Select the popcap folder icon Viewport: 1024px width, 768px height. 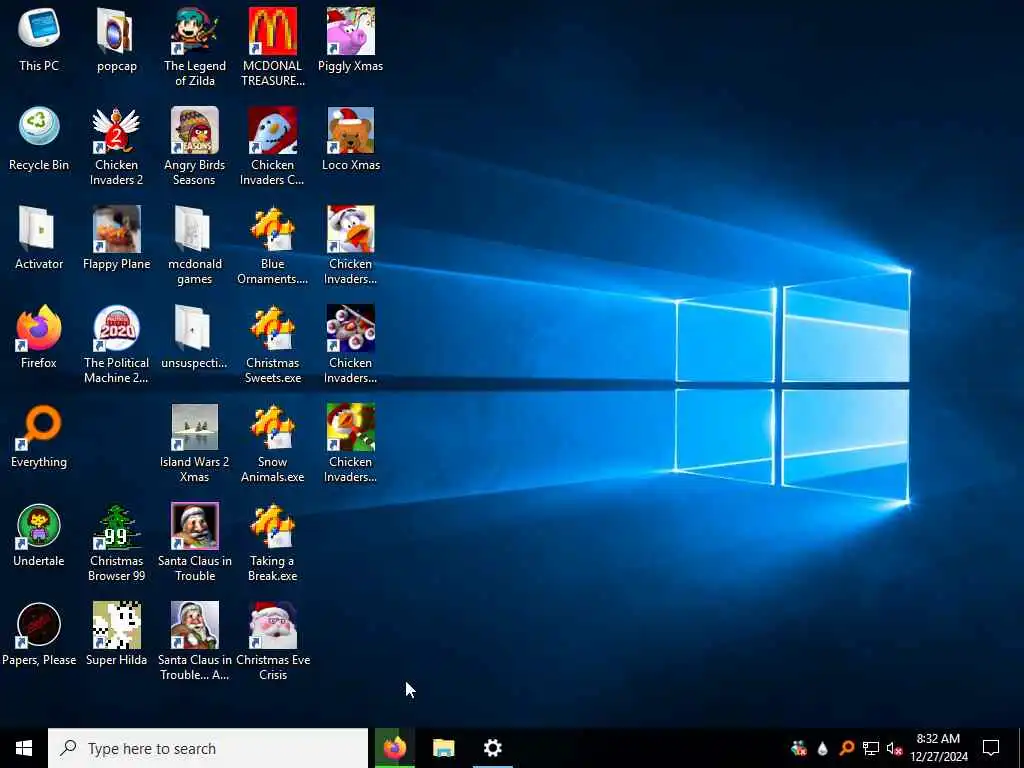pyautogui.click(x=116, y=31)
